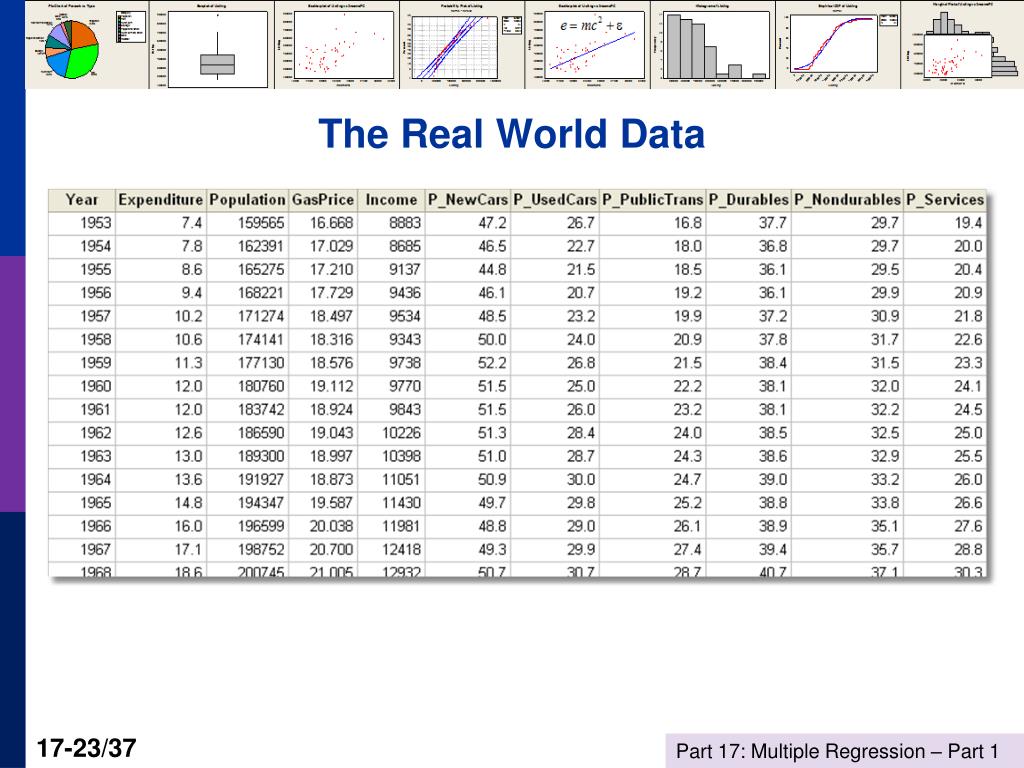Image resolution: width=1024 pixels, height=768 pixels.
Task: Click population value 198752
Action: [x=261, y=550]
